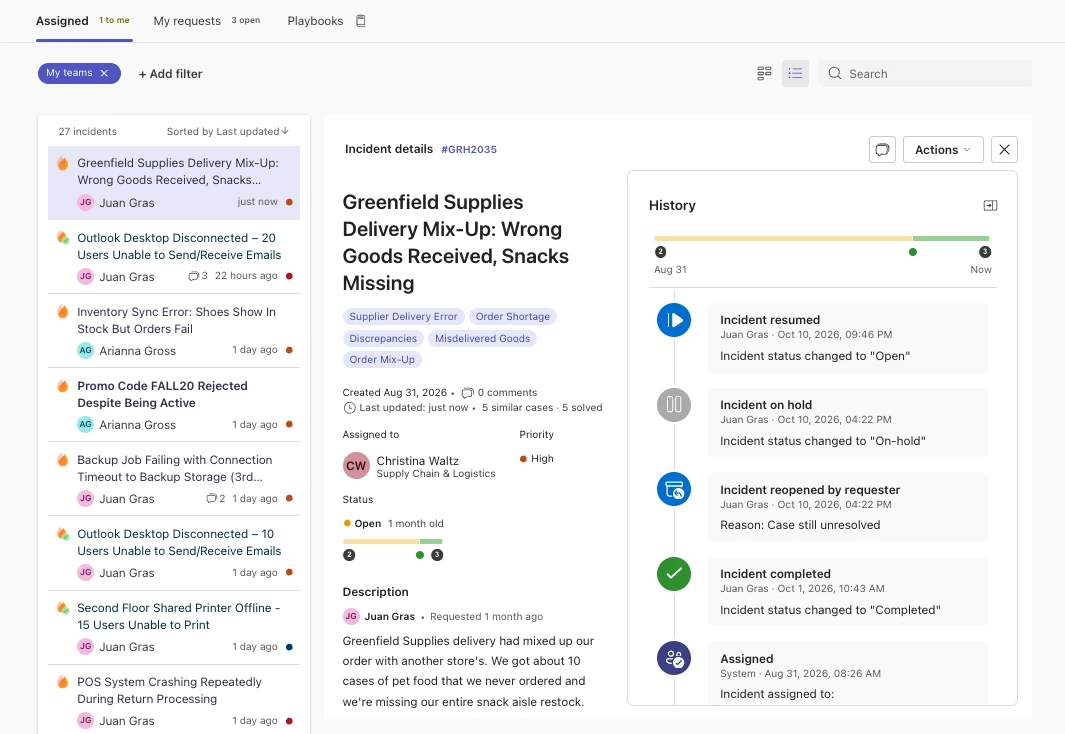1065x734 pixels.
Task: Select the Discrepancies tag
Action: point(383,338)
